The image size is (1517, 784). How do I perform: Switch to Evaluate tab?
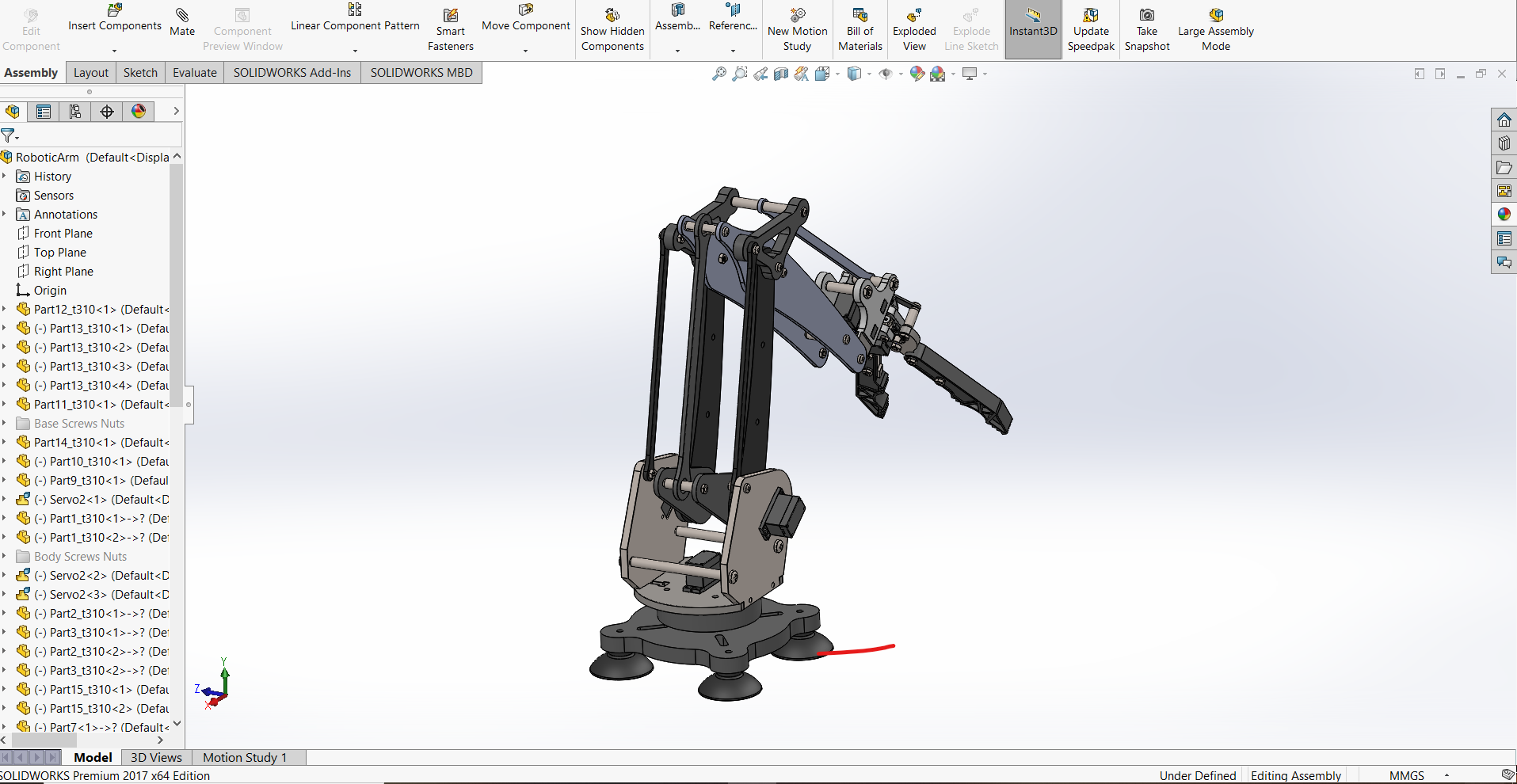(x=195, y=73)
